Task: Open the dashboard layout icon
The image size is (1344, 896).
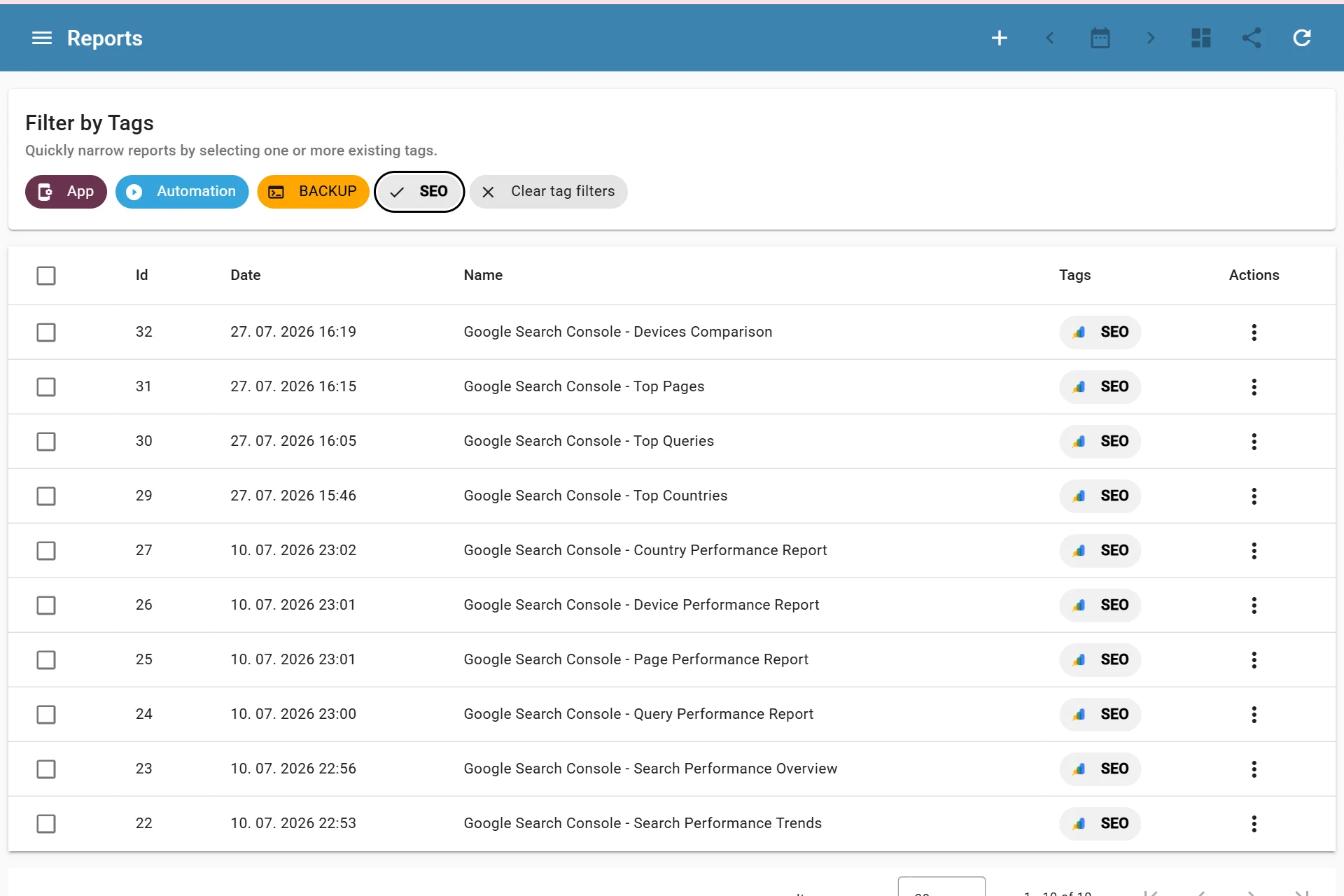Action: (1201, 38)
